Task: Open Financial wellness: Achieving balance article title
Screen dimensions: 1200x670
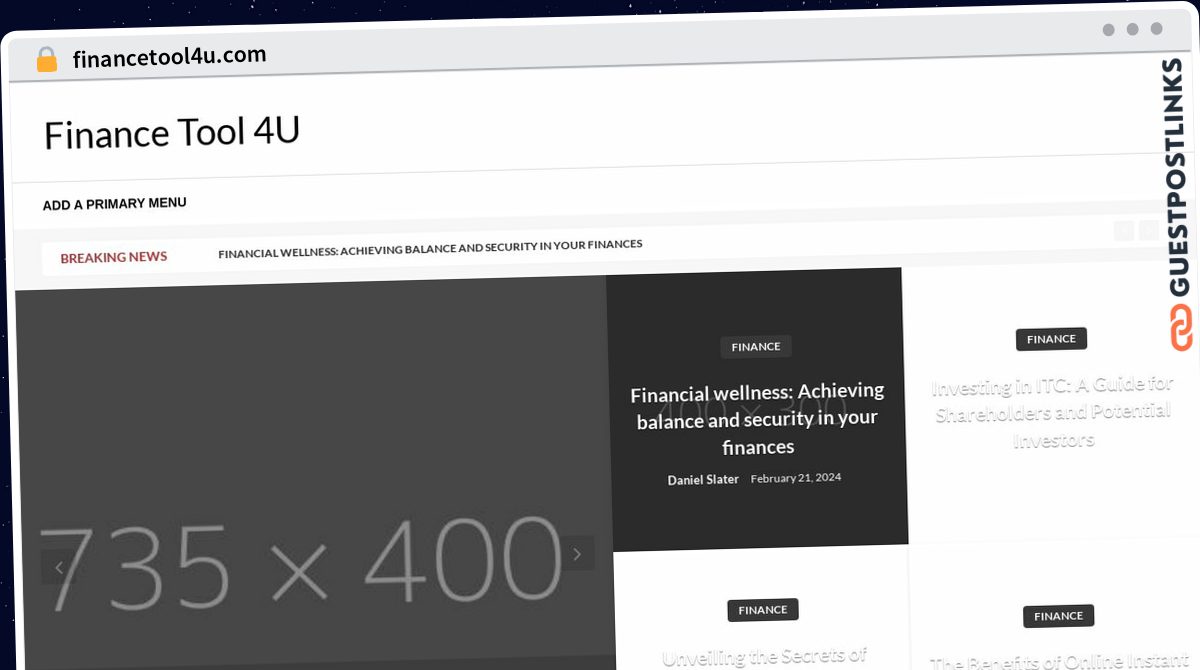Action: coord(758,419)
